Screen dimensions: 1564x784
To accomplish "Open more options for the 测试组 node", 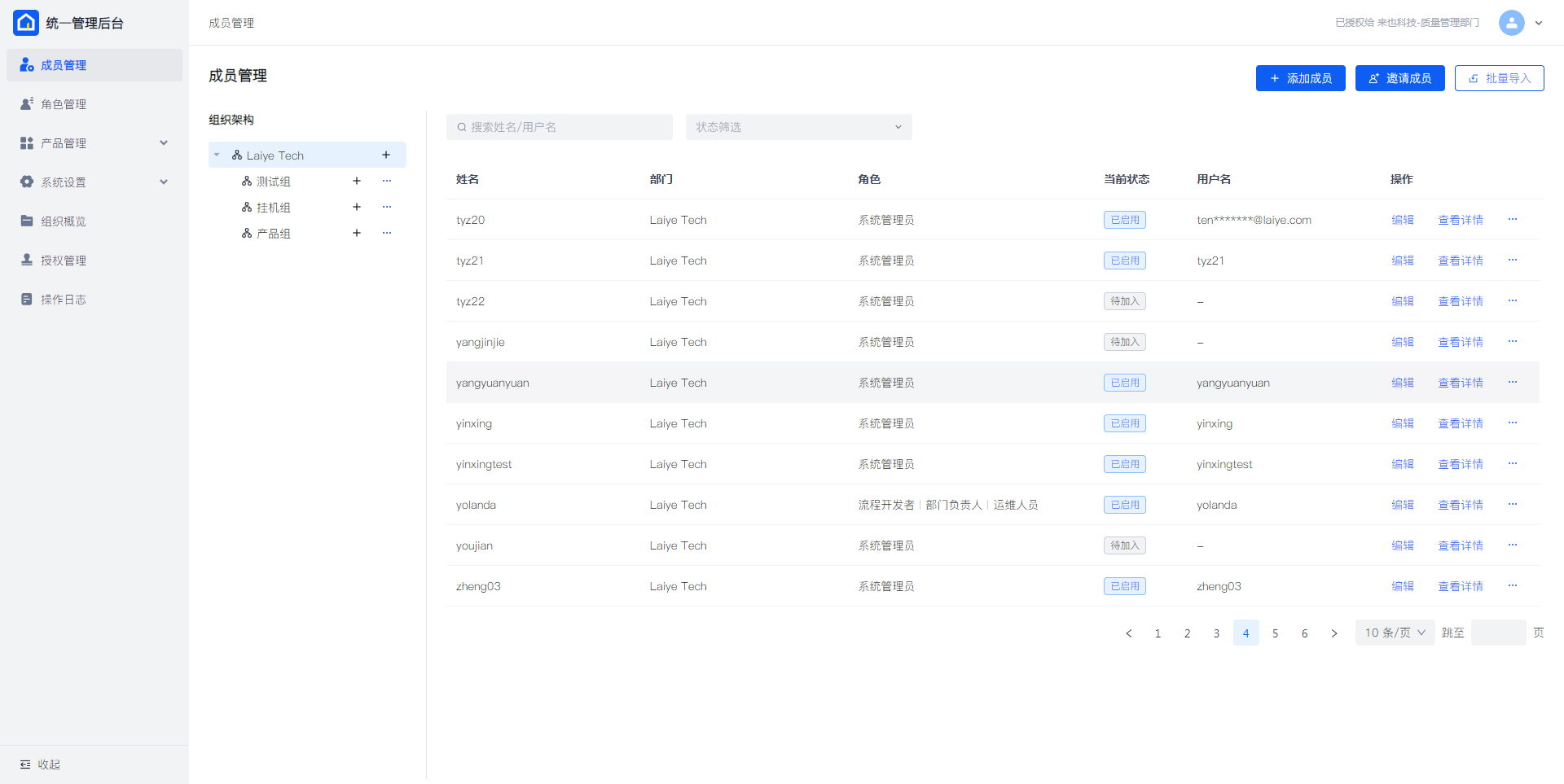I will 387,181.
